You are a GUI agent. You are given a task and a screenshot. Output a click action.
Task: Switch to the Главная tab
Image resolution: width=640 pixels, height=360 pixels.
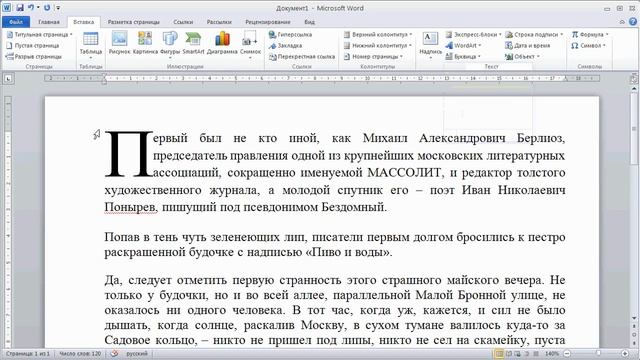click(x=49, y=22)
